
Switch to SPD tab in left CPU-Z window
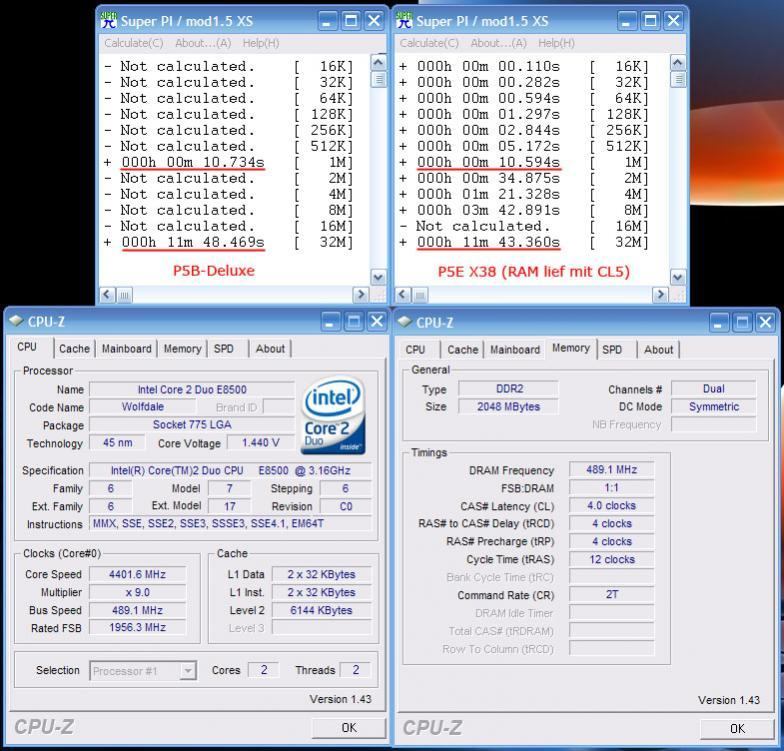pyautogui.click(x=224, y=348)
